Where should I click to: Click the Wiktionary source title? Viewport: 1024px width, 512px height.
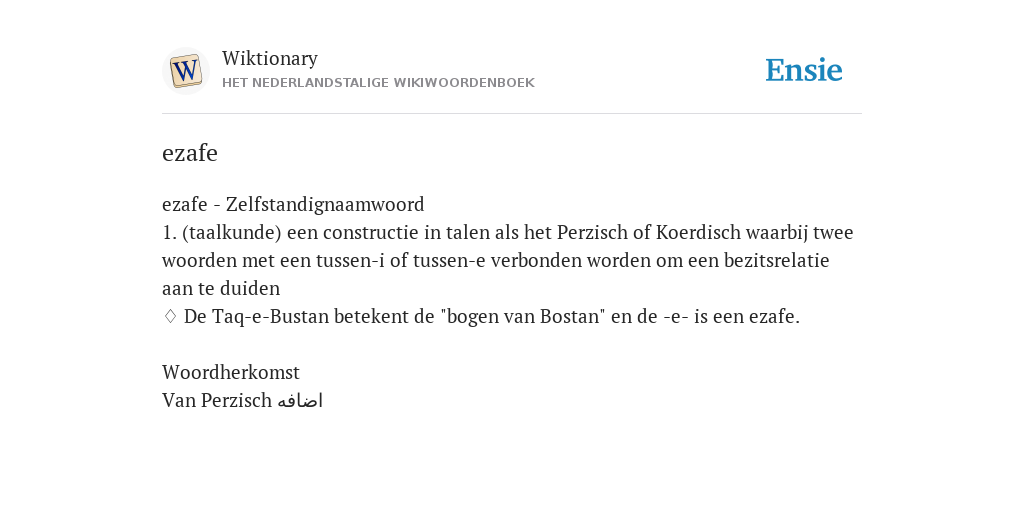[270, 58]
